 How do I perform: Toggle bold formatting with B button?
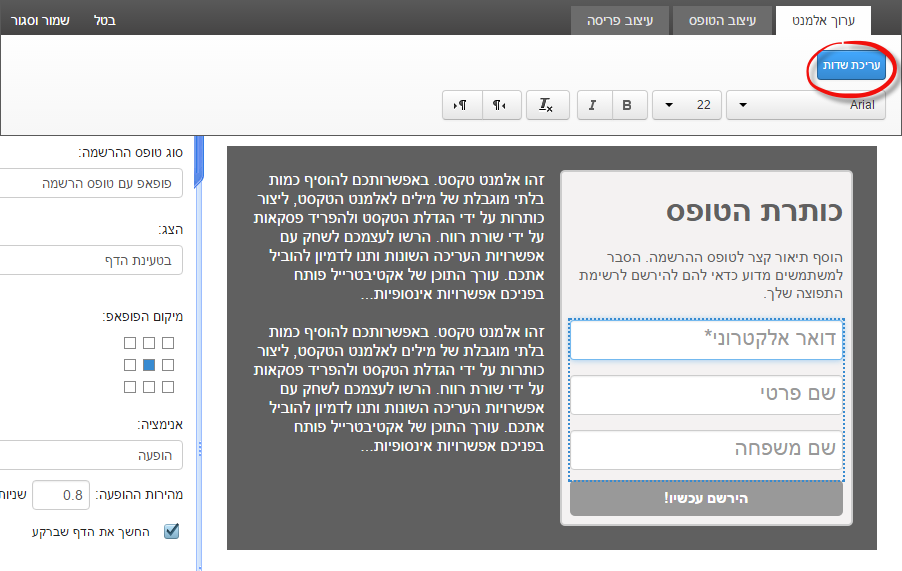pos(629,105)
